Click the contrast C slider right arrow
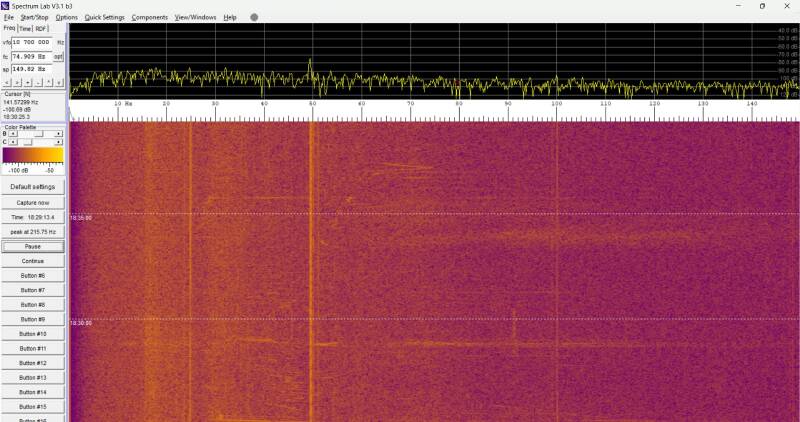This screenshot has width=800, height=422. (59, 142)
